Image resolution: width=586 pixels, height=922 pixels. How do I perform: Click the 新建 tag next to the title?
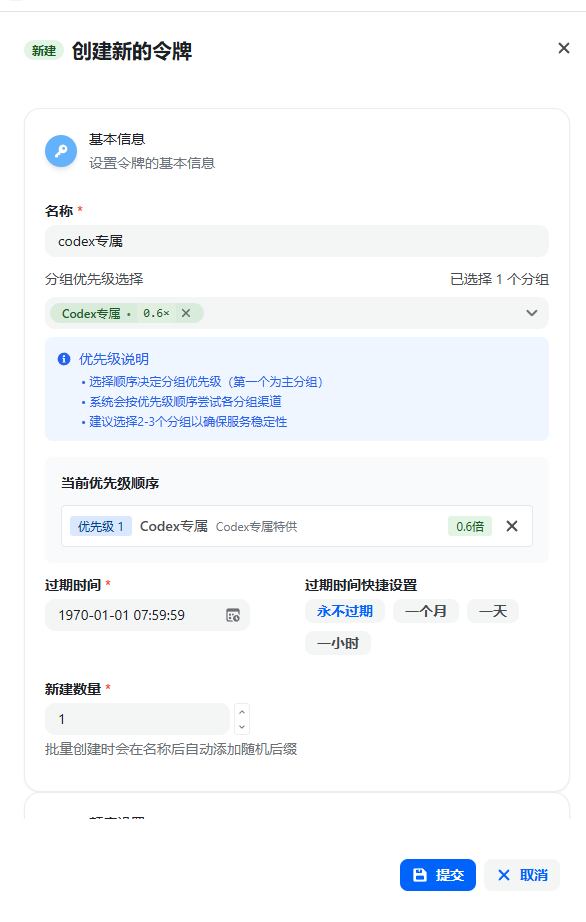click(44, 51)
